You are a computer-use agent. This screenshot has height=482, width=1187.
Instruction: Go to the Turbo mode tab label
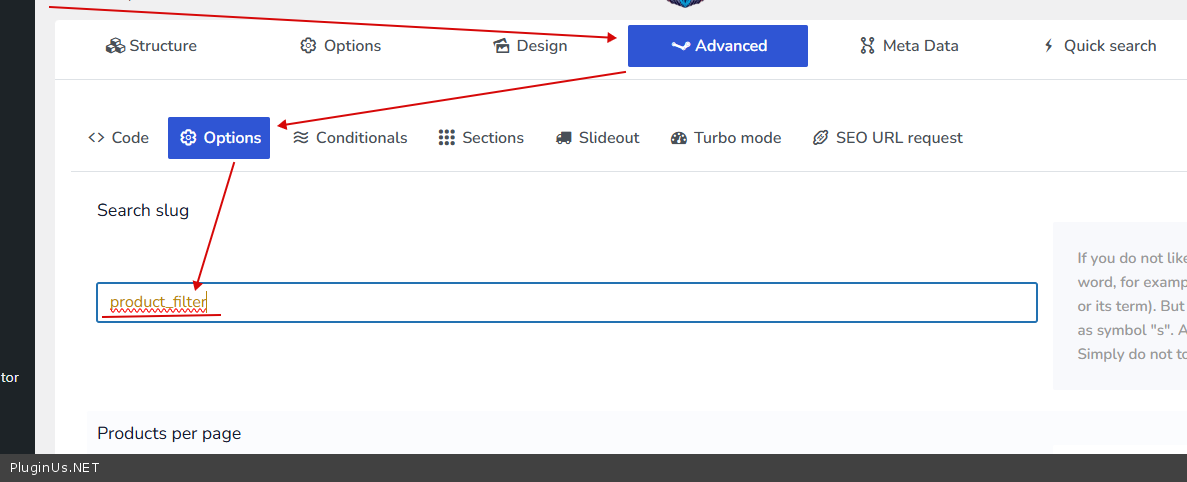tap(737, 138)
